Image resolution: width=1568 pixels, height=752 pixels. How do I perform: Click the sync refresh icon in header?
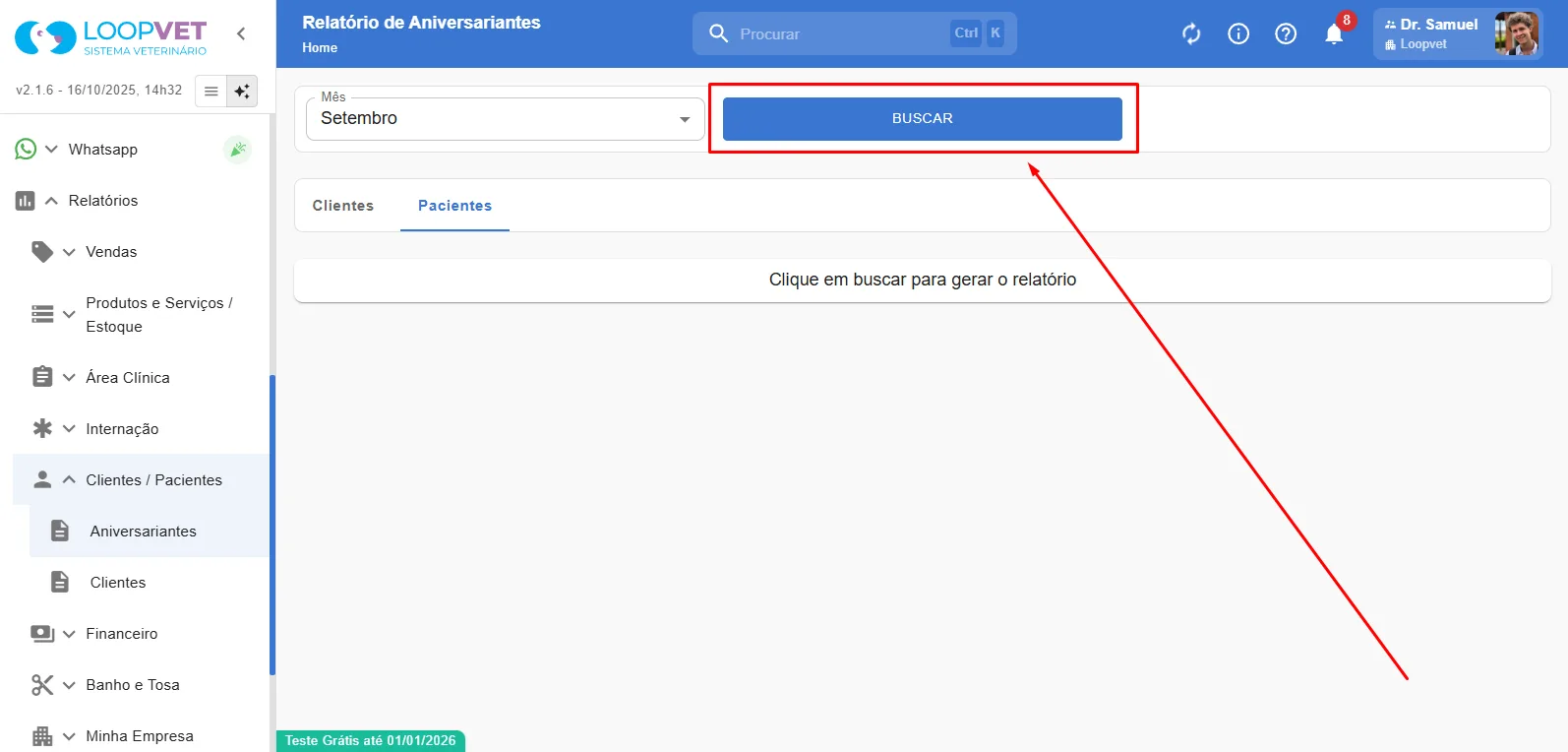[1191, 34]
